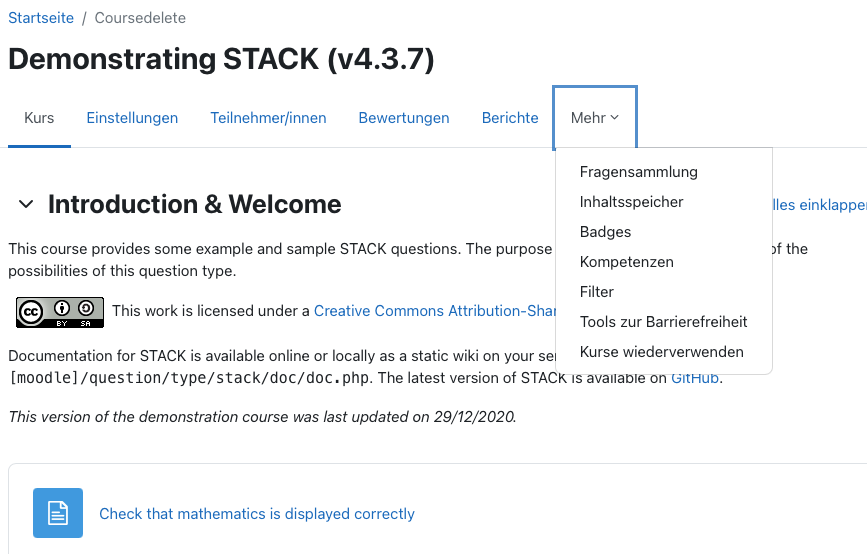Open the Einstellungen tab
867x554 pixels.
click(x=132, y=118)
